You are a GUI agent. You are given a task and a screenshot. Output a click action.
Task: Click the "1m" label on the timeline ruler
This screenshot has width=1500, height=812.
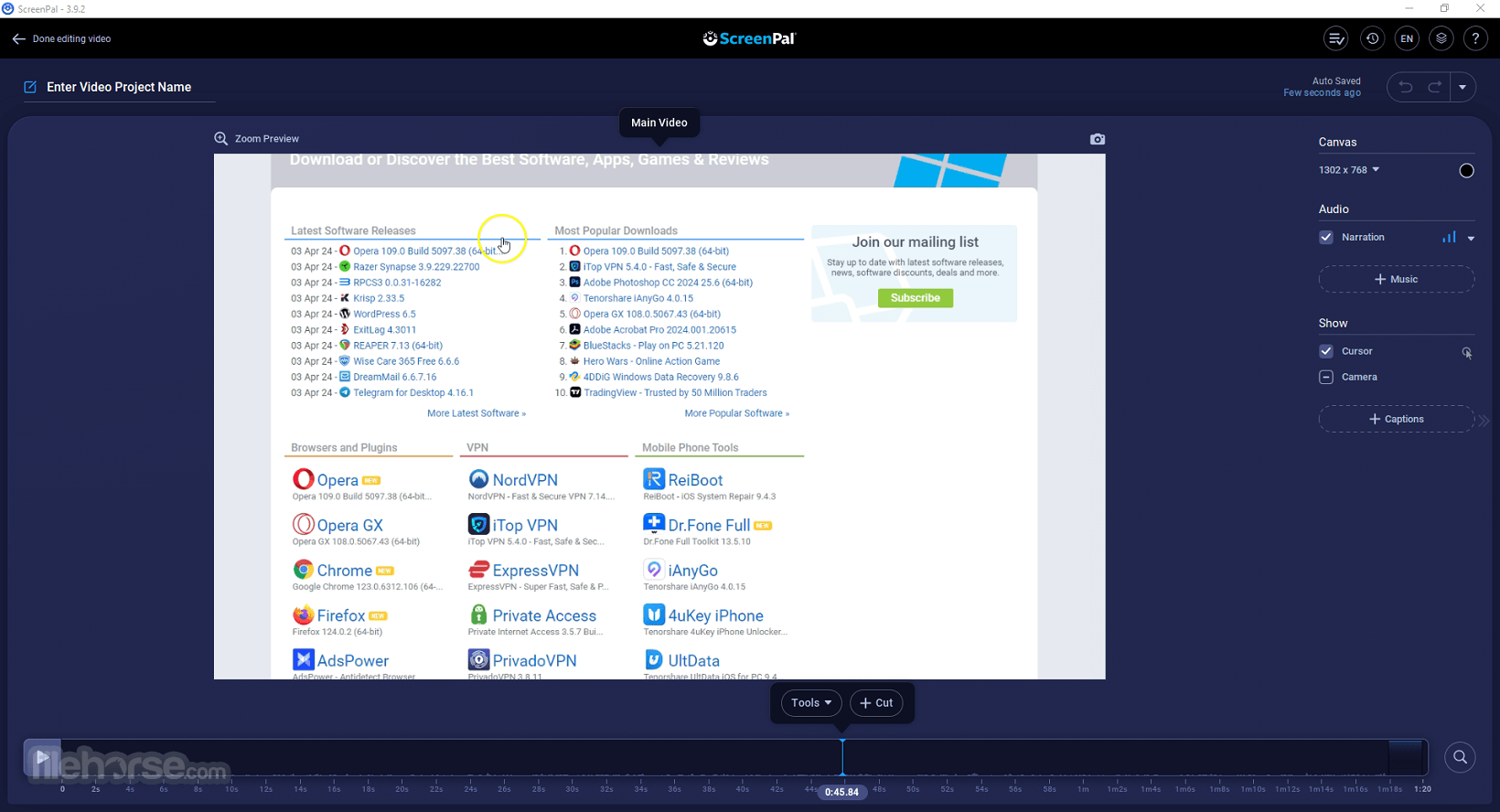click(1083, 789)
